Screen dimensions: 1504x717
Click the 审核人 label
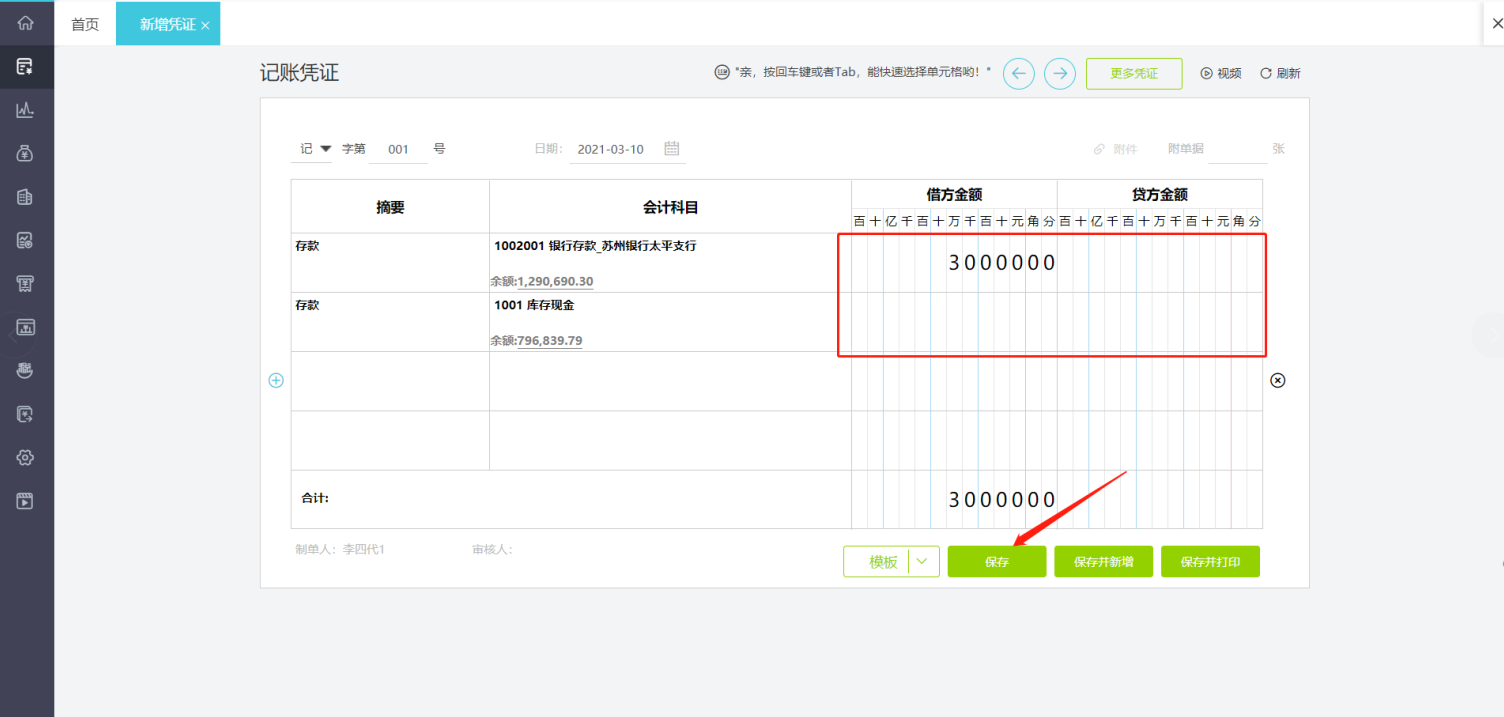click(x=492, y=549)
